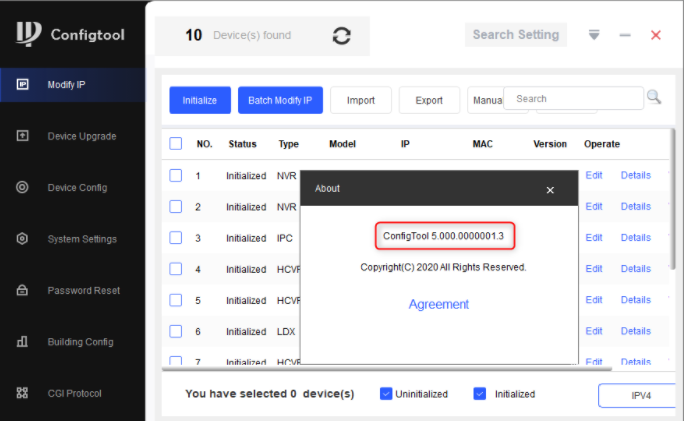Click the search magnifier icon
684x421 pixels.
[x=654, y=97]
